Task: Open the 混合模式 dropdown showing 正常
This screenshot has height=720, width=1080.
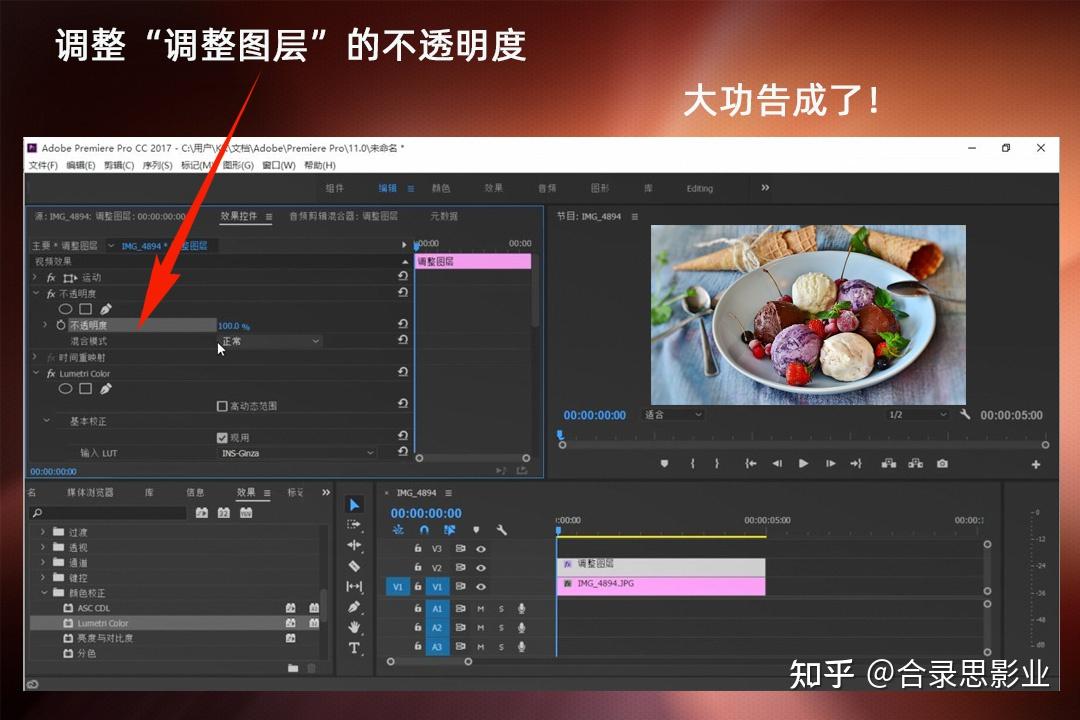Action: click(270, 341)
